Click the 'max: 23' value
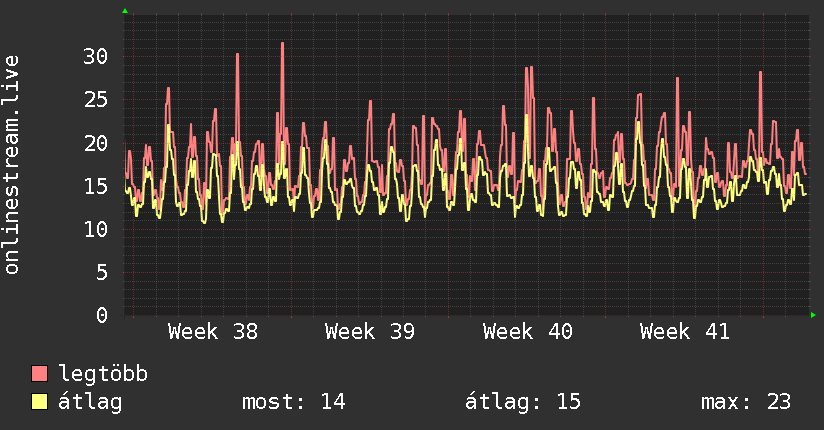 tap(746, 402)
